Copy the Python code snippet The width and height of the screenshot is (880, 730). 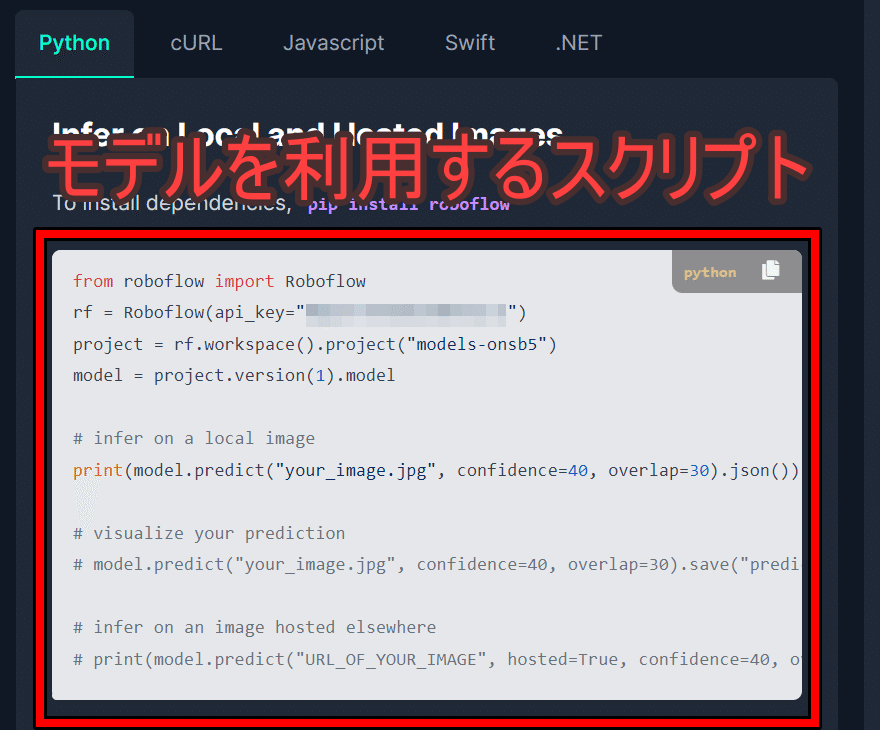click(x=771, y=270)
